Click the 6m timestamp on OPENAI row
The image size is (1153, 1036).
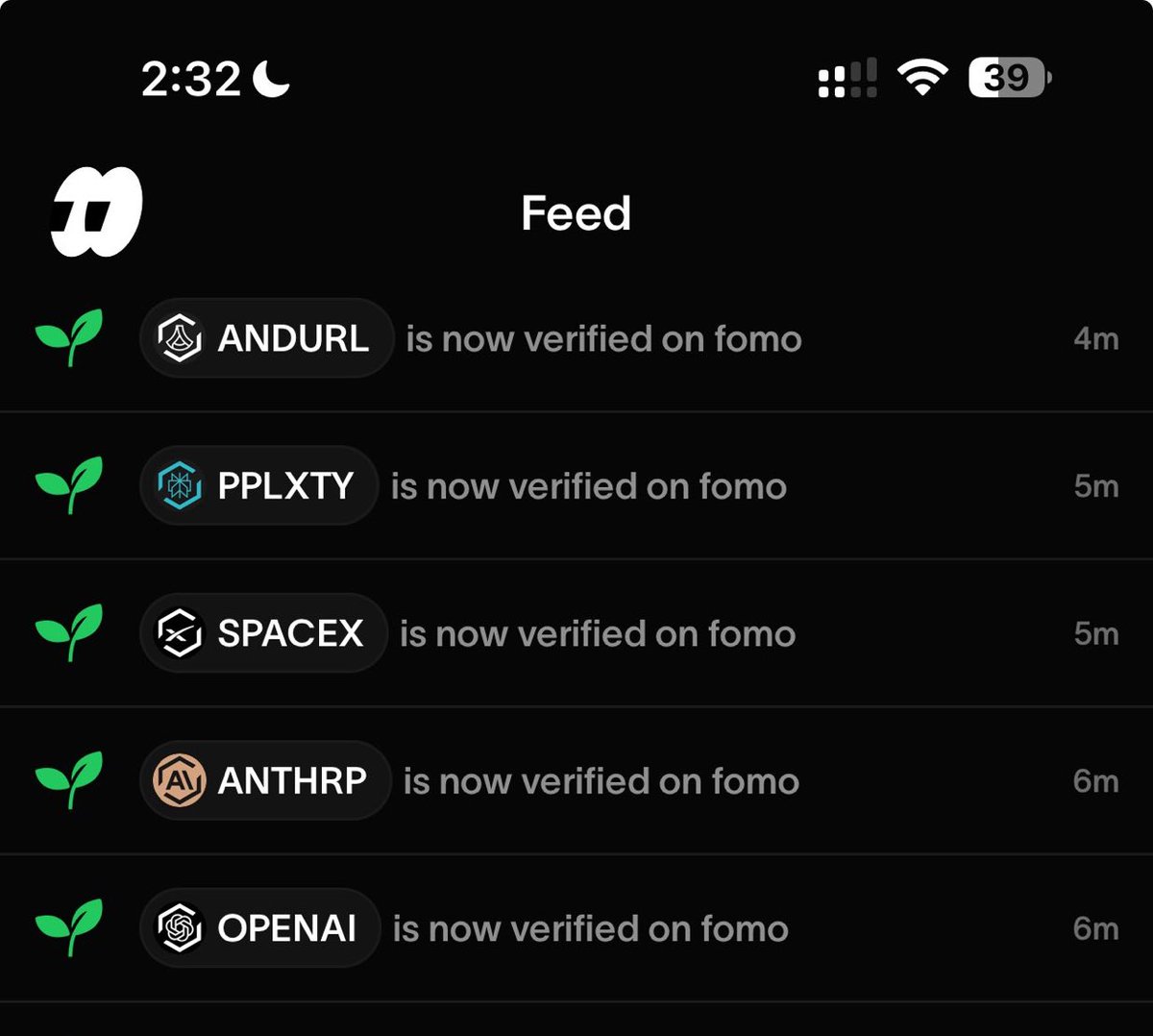[x=1096, y=928]
